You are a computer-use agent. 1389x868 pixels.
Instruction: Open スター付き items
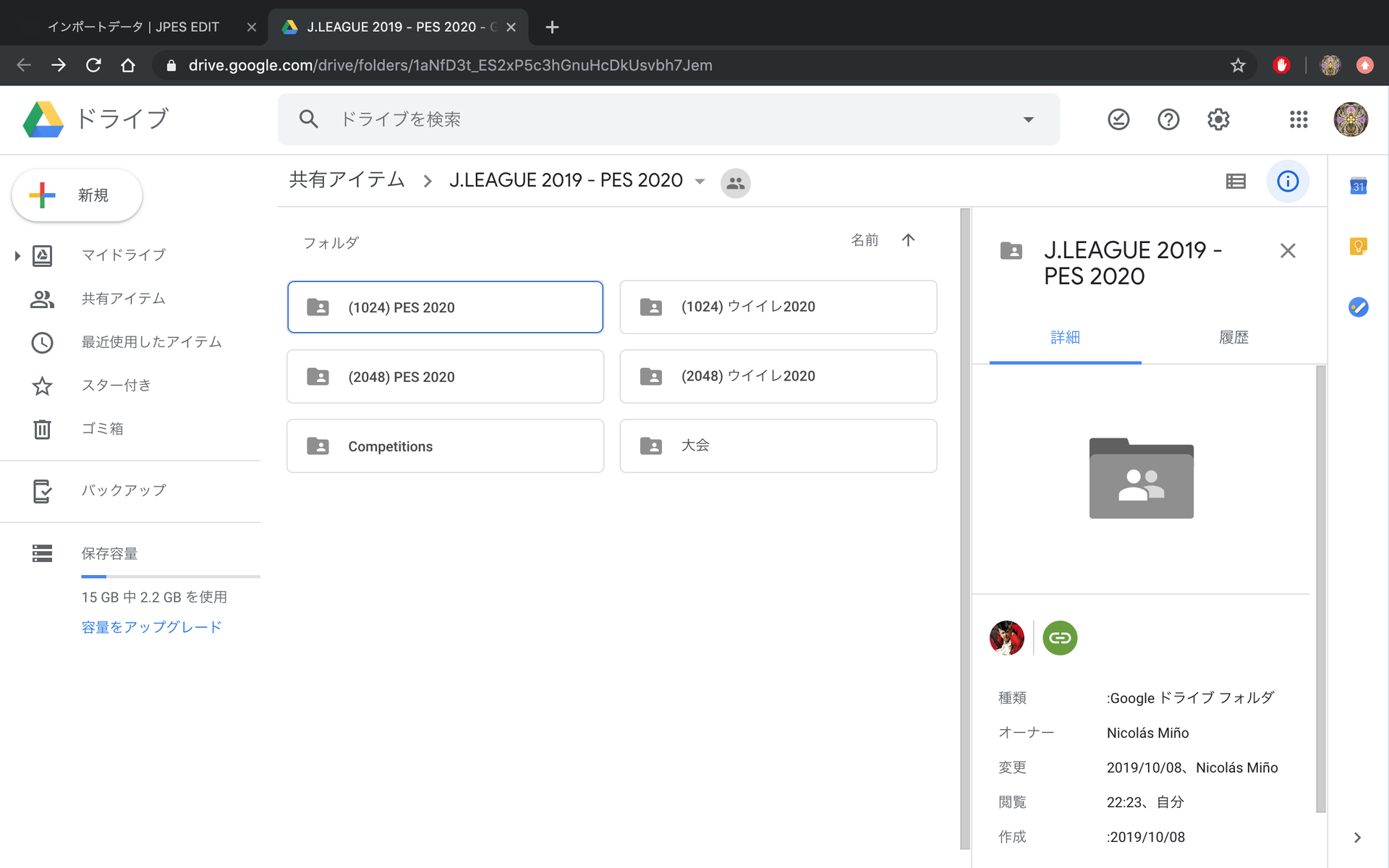pos(116,386)
